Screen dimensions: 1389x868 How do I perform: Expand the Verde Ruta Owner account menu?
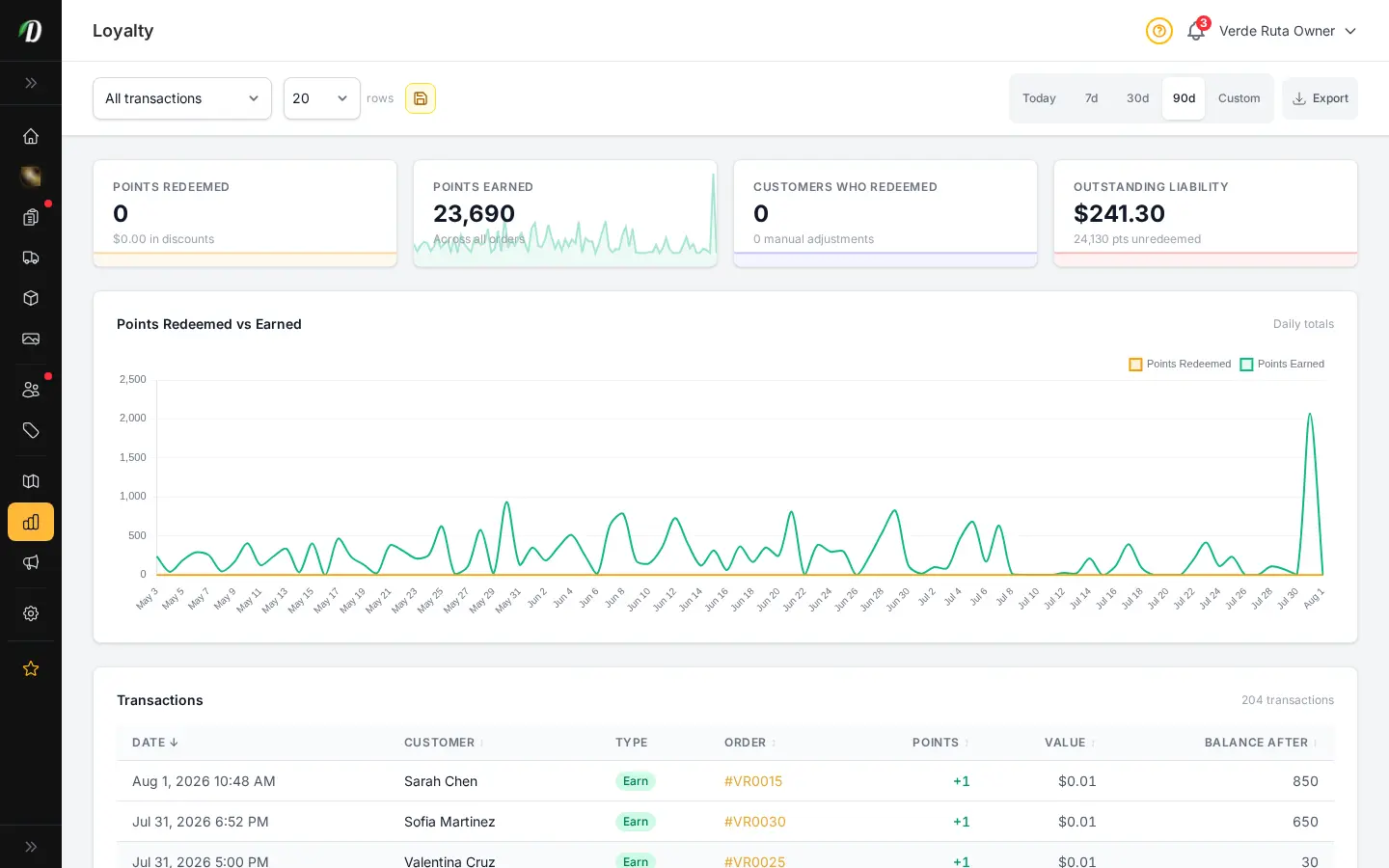click(1288, 31)
